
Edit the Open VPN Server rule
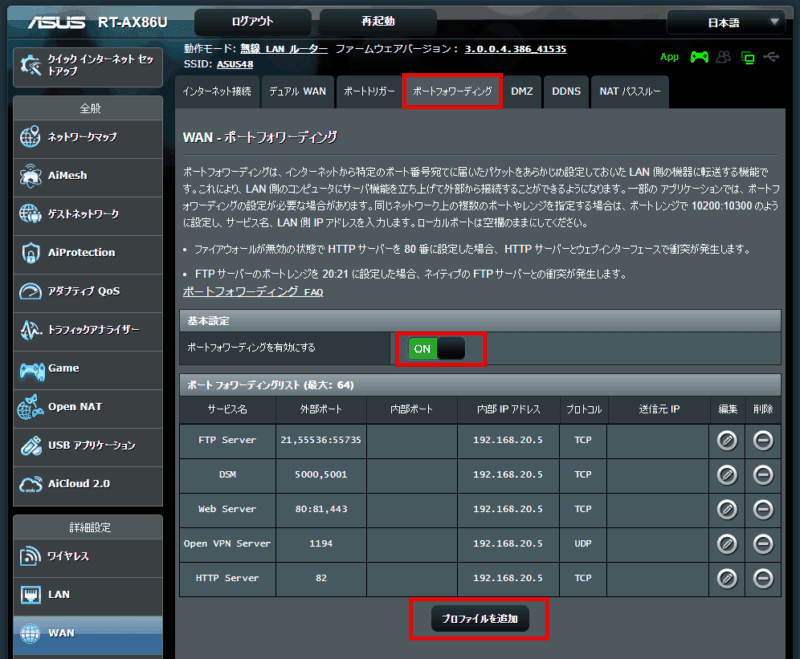(x=727, y=543)
